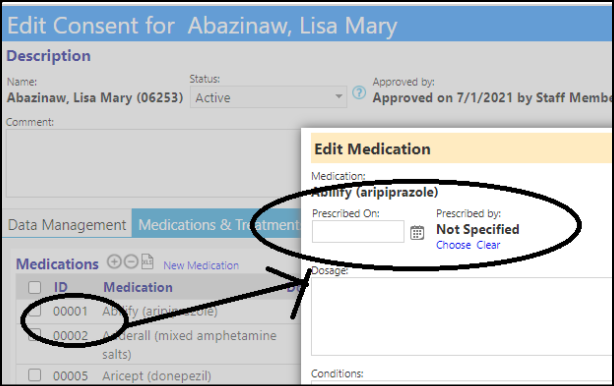Open the Status dropdown showing Active
Screen dimensions: 614x386
[268, 97]
